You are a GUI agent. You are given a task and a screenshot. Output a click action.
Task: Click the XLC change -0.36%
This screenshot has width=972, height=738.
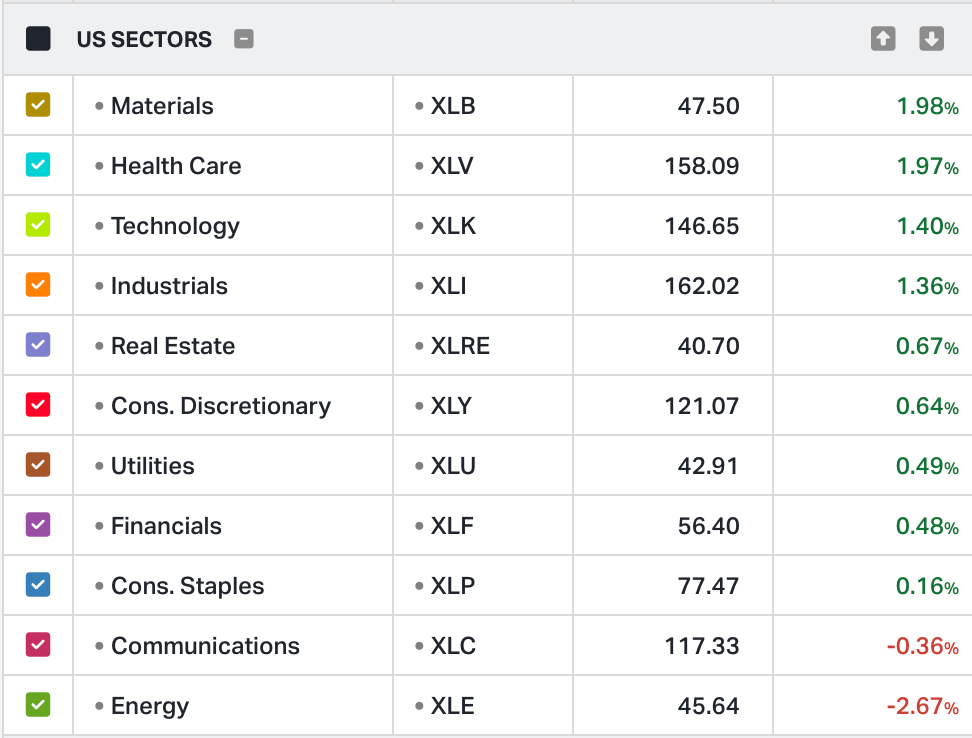point(922,646)
